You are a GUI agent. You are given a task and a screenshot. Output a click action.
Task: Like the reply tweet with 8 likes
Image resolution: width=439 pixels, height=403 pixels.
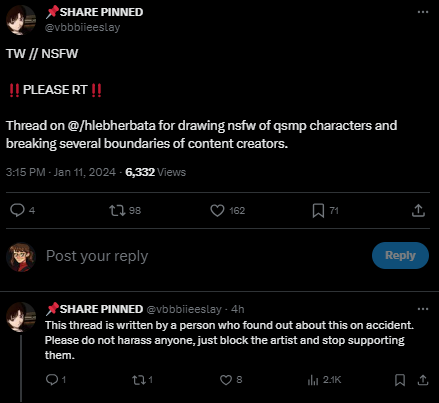[x=226, y=380]
